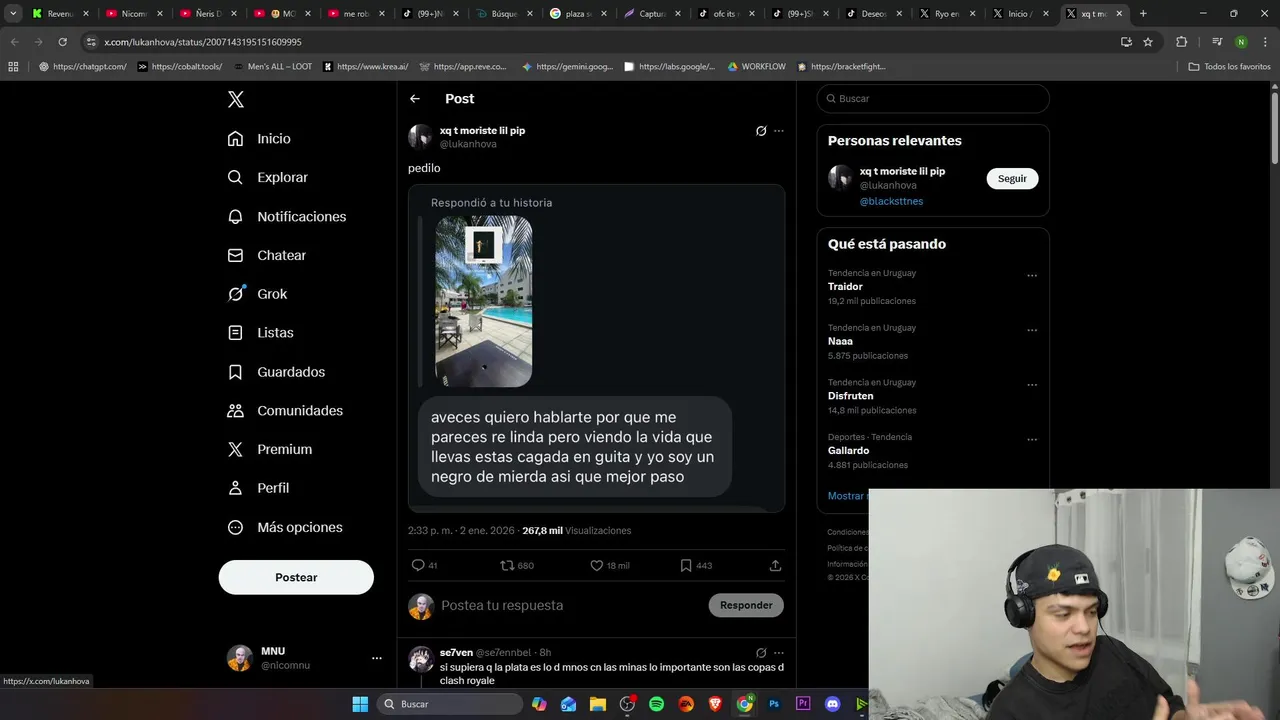Click lukanhova's avatar on the post
This screenshot has height=720, width=1280.
point(420,137)
